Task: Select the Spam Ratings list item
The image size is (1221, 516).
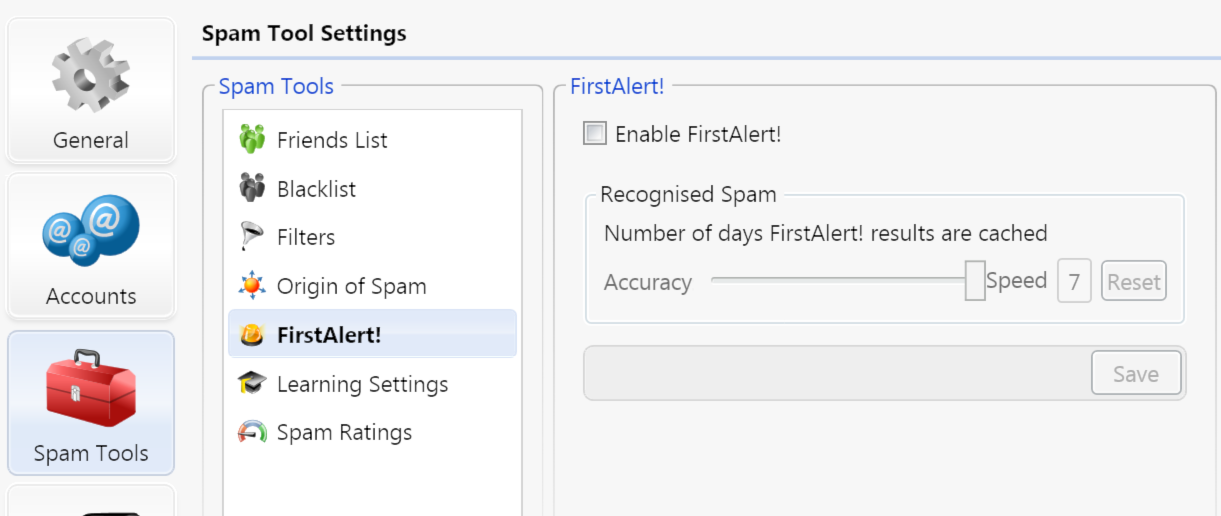Action: click(x=372, y=432)
